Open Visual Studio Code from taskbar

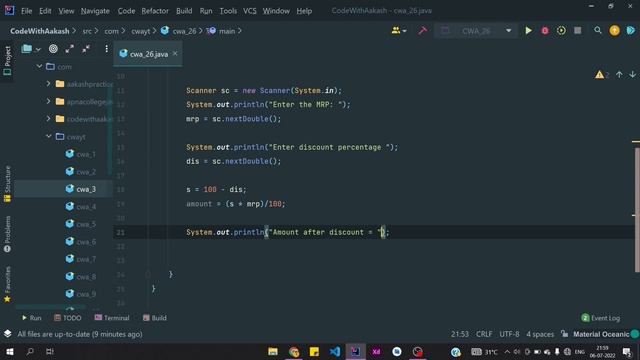pos(335,351)
